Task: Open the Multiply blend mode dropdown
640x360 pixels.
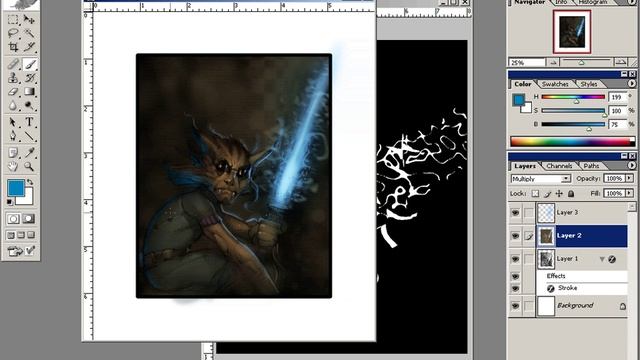Action: click(x=566, y=179)
